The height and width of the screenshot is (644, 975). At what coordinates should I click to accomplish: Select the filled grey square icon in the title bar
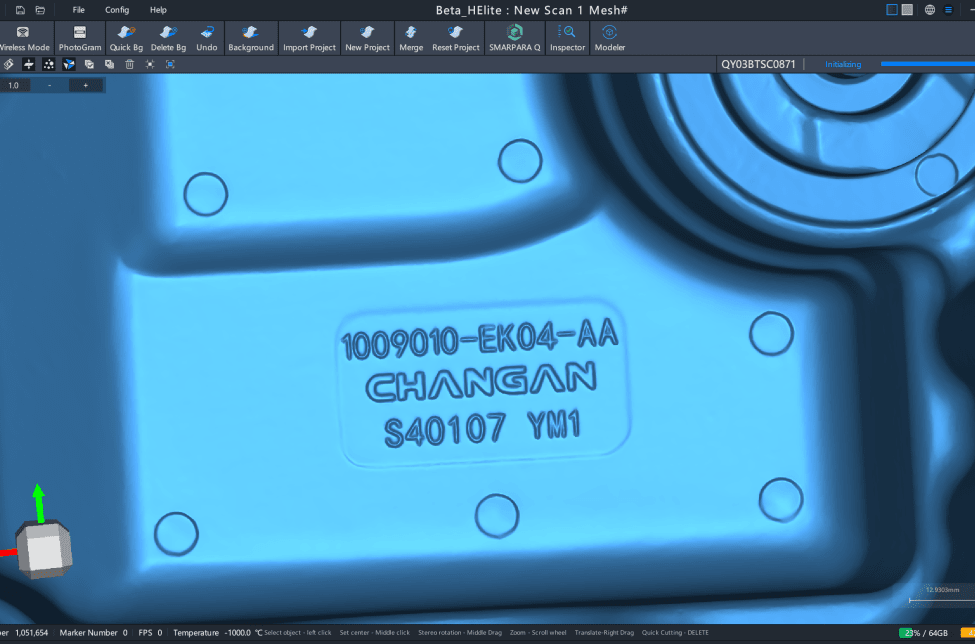point(907,9)
